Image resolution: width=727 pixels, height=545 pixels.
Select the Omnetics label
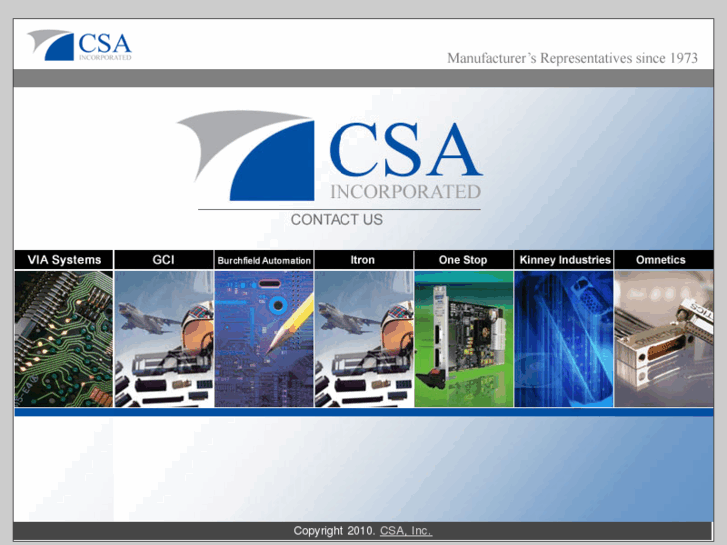point(663,260)
